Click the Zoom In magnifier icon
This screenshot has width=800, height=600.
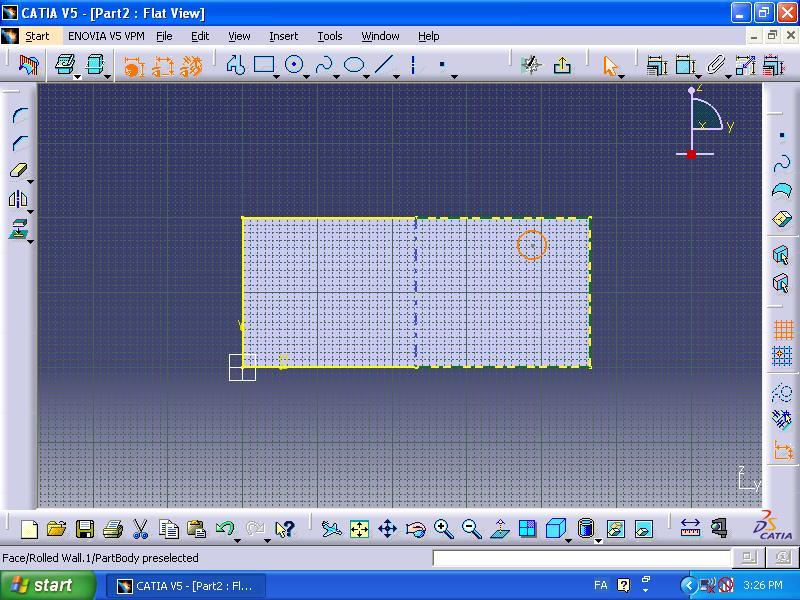tap(443, 529)
